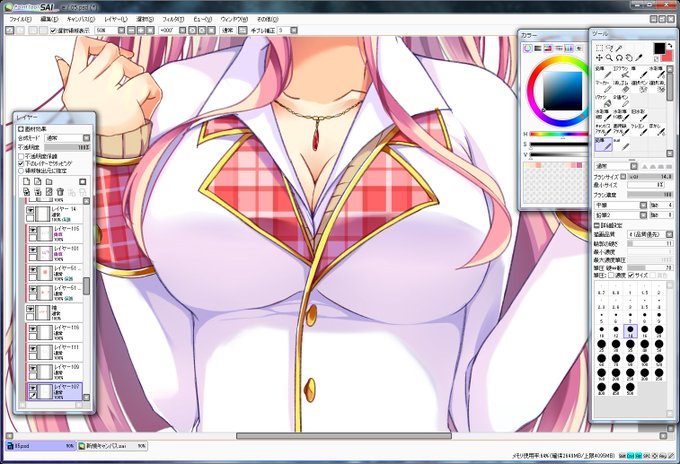Select the highlighted pencil tool in brush grid
Image resolution: width=680 pixels, height=464 pixels.
click(604, 144)
